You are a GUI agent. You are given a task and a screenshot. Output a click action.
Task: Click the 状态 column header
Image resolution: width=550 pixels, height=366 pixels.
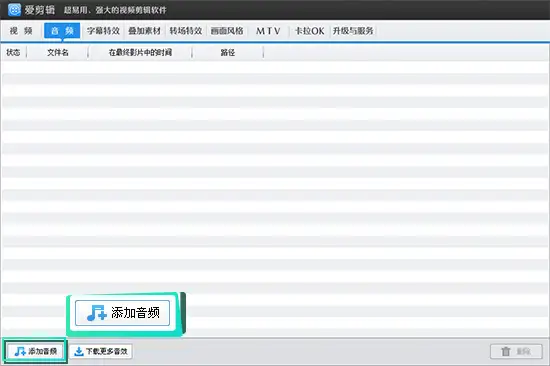click(x=13, y=53)
